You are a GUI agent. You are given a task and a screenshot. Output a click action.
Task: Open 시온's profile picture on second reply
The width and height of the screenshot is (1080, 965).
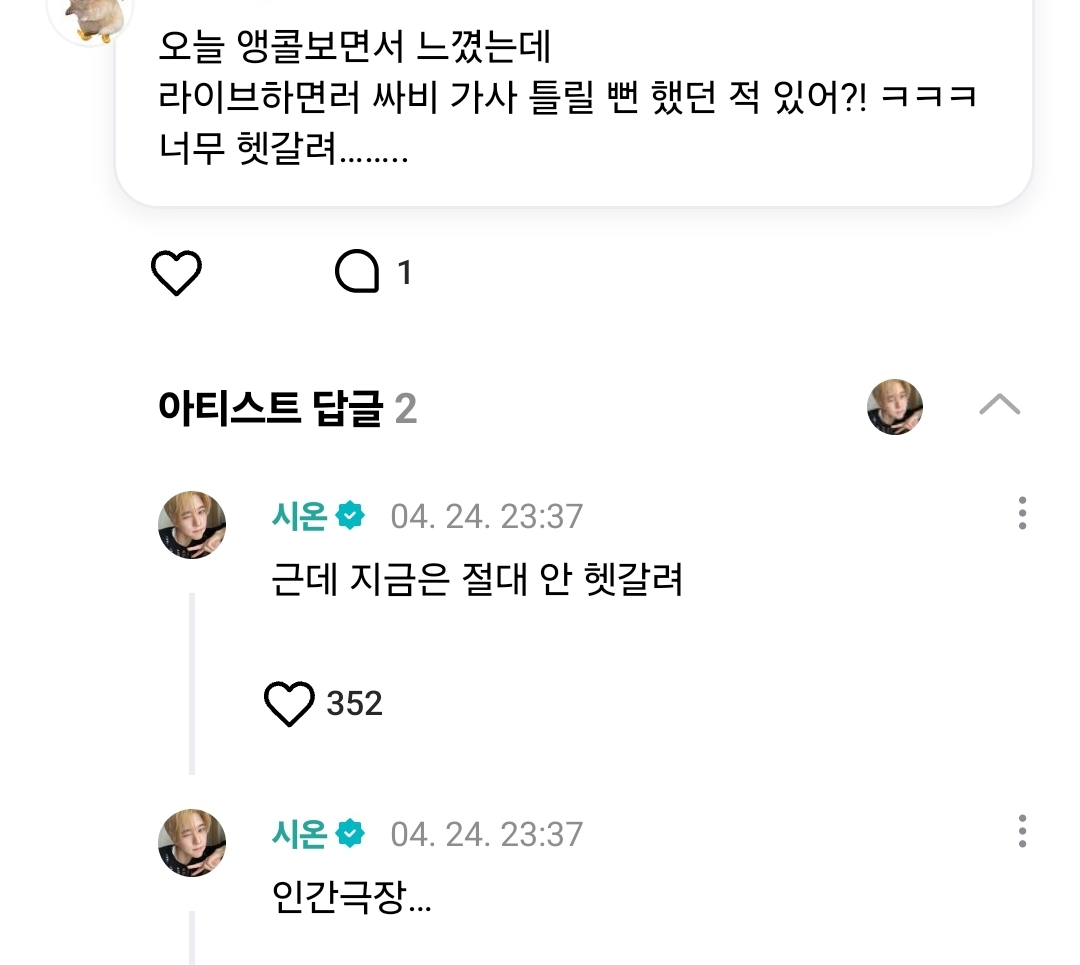pyautogui.click(x=192, y=843)
